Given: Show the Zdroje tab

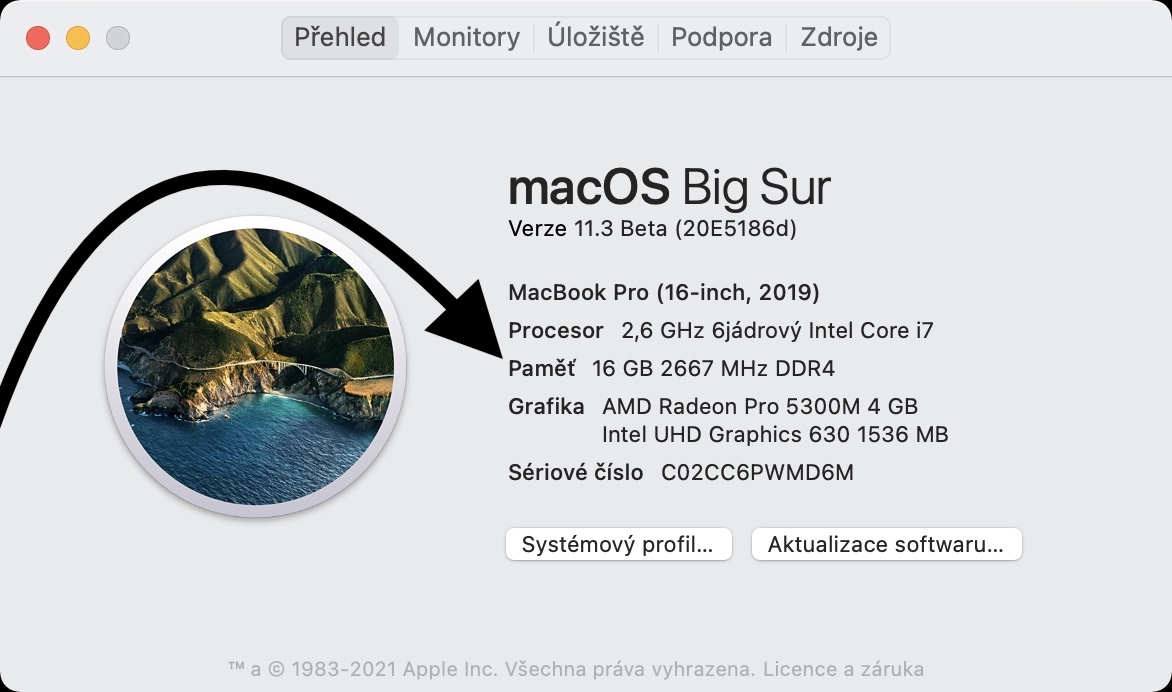Looking at the screenshot, I should [x=839, y=38].
